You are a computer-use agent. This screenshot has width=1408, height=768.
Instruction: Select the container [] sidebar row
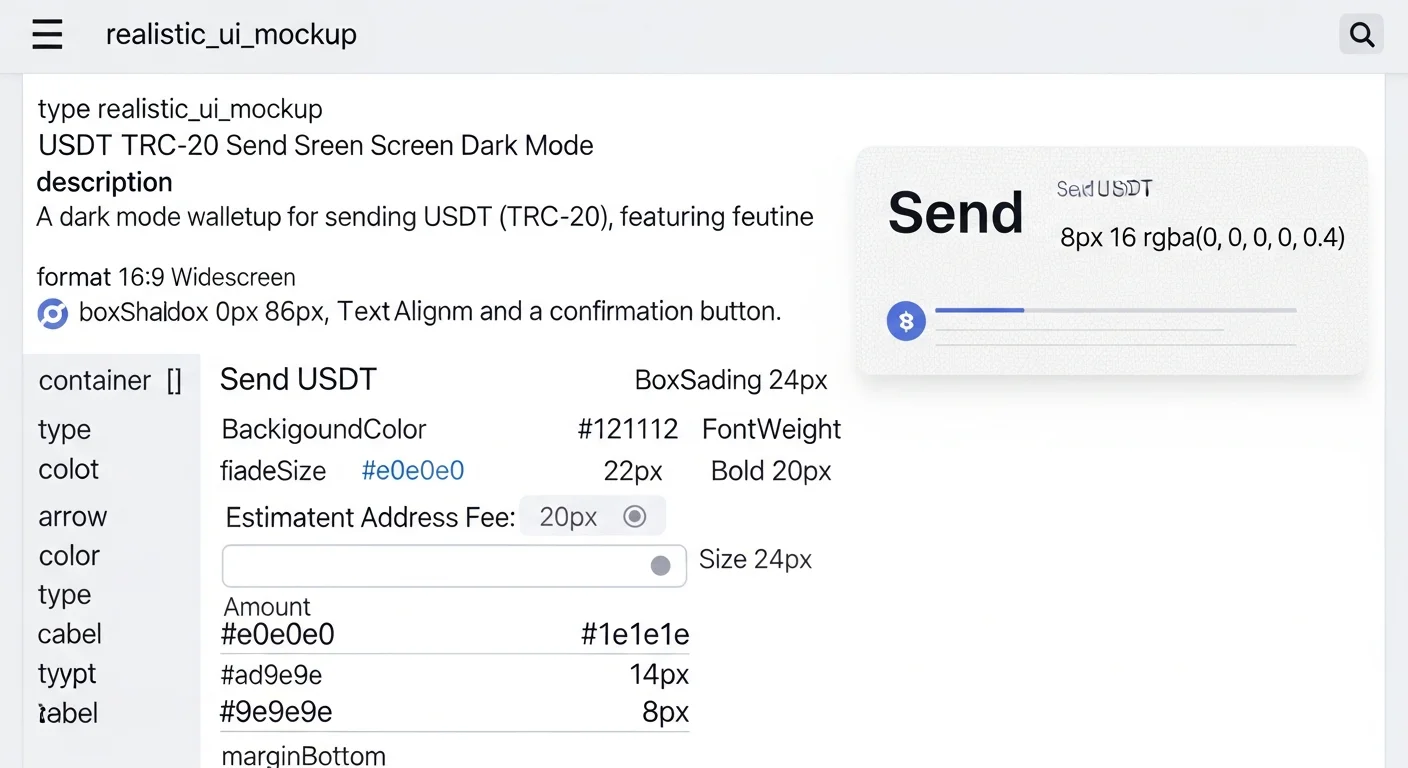(111, 381)
